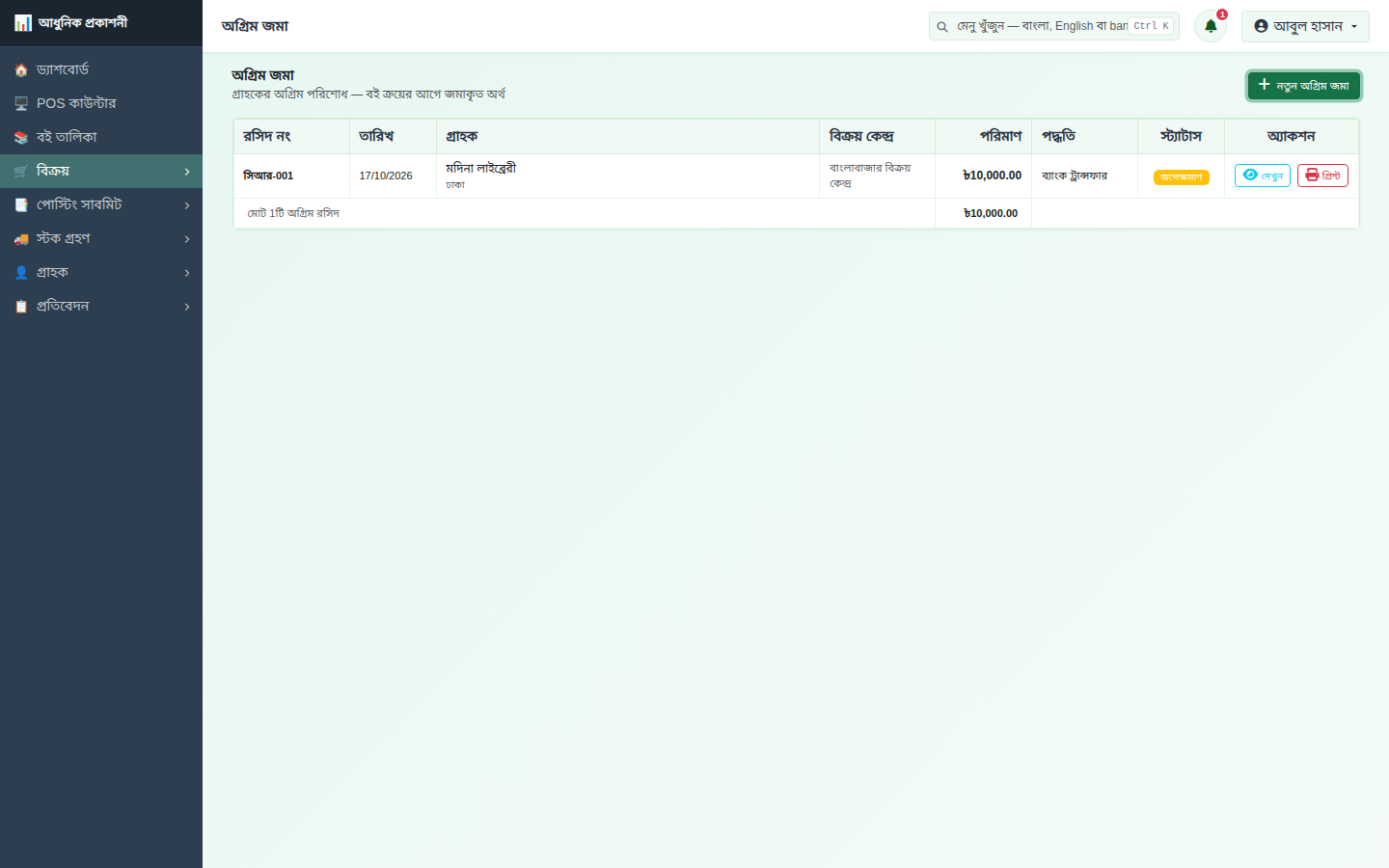The image size is (1389, 868).
Task: Expand the প্রতিবেদন submenu chevron
Action: click(x=187, y=307)
